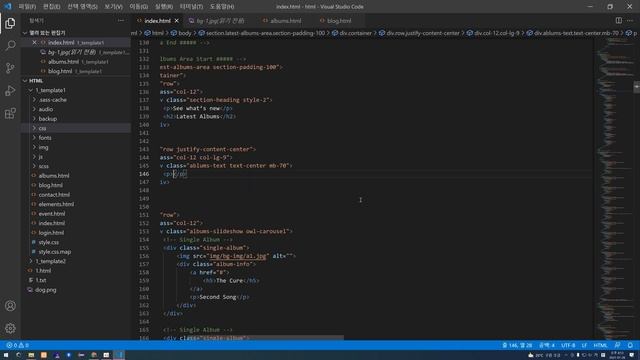Select the index.html editor tab
Screen dimensions: 640x360
click(x=158, y=21)
